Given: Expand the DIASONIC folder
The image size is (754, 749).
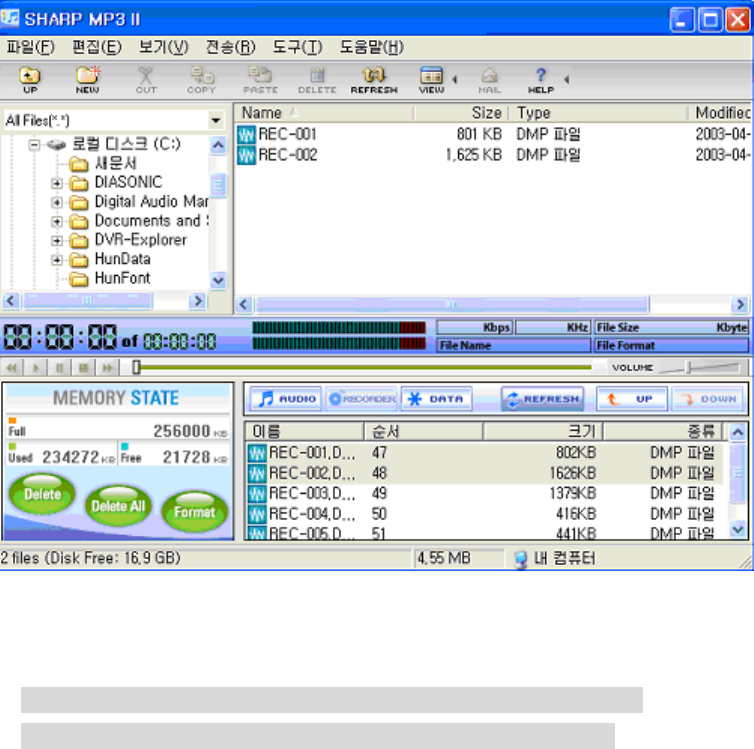Looking at the screenshot, I should tap(57, 183).
